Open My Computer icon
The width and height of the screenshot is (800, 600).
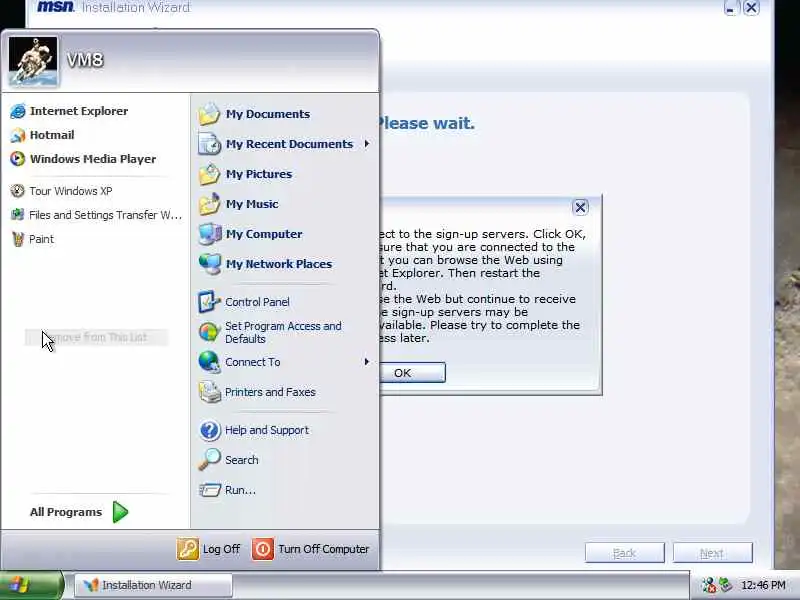(x=209, y=234)
